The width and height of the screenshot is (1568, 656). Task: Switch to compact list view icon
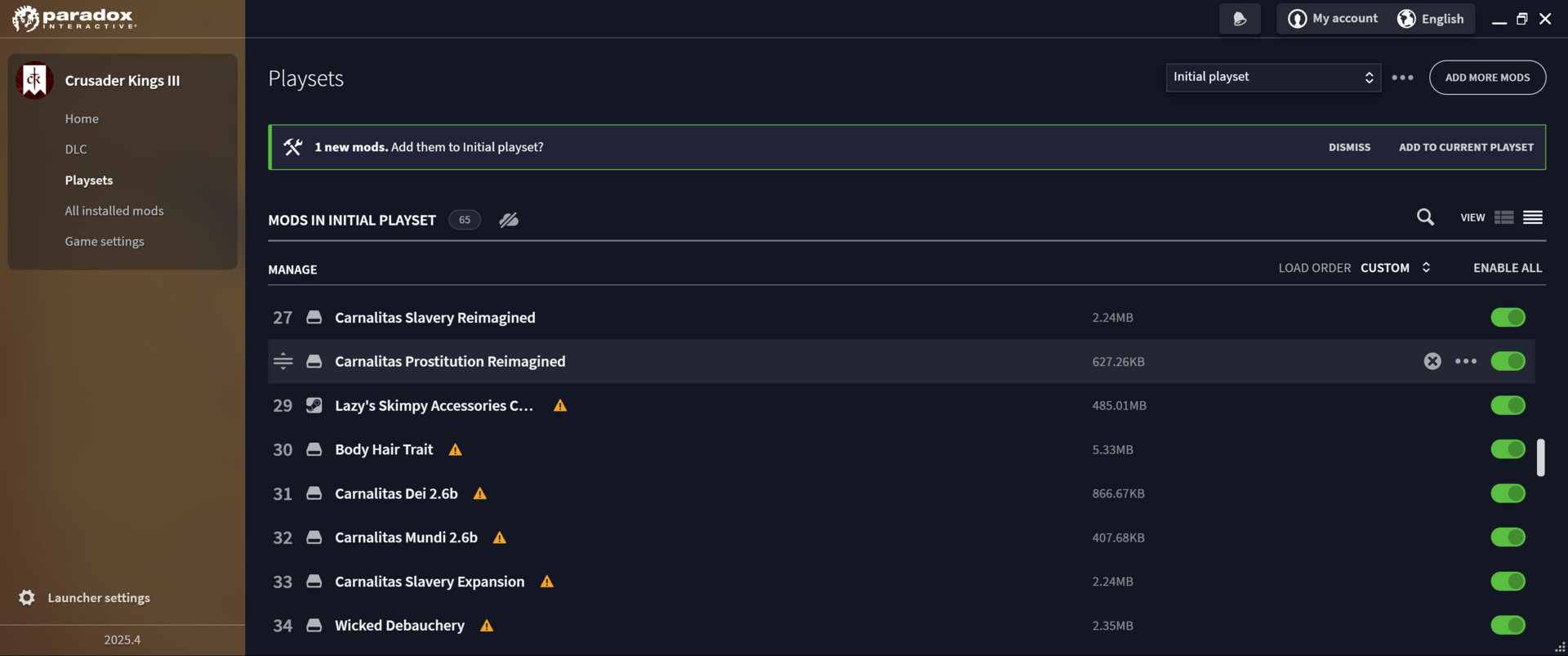pyautogui.click(x=1533, y=217)
